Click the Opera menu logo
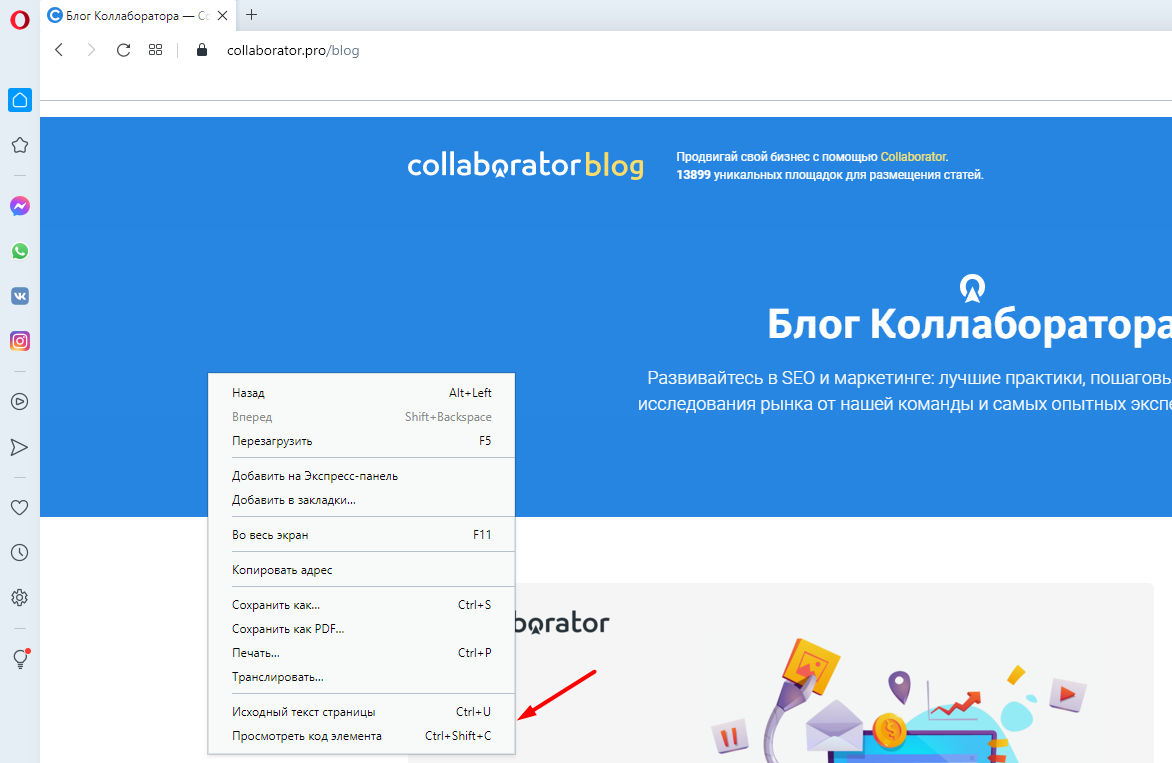The image size is (1172, 763). pyautogui.click(x=19, y=18)
